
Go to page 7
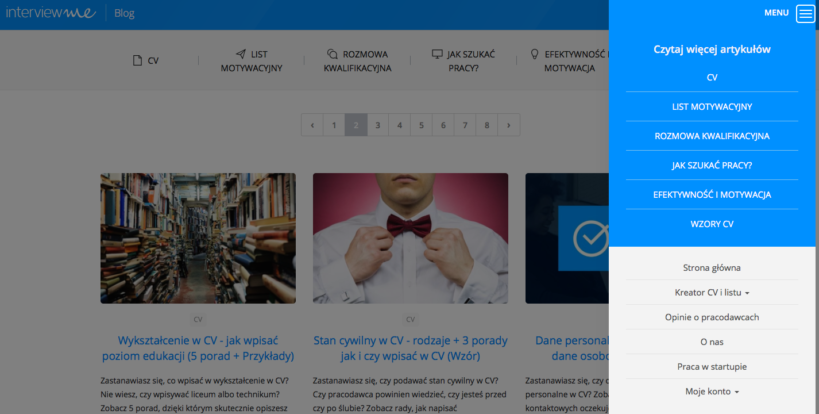[x=465, y=125]
